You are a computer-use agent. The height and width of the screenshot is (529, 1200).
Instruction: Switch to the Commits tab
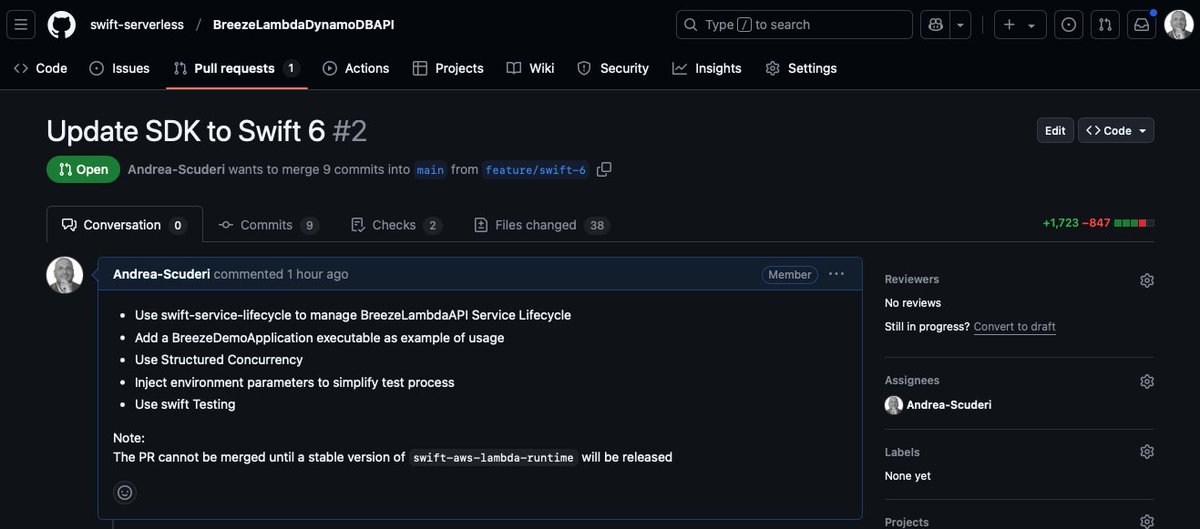(x=269, y=225)
